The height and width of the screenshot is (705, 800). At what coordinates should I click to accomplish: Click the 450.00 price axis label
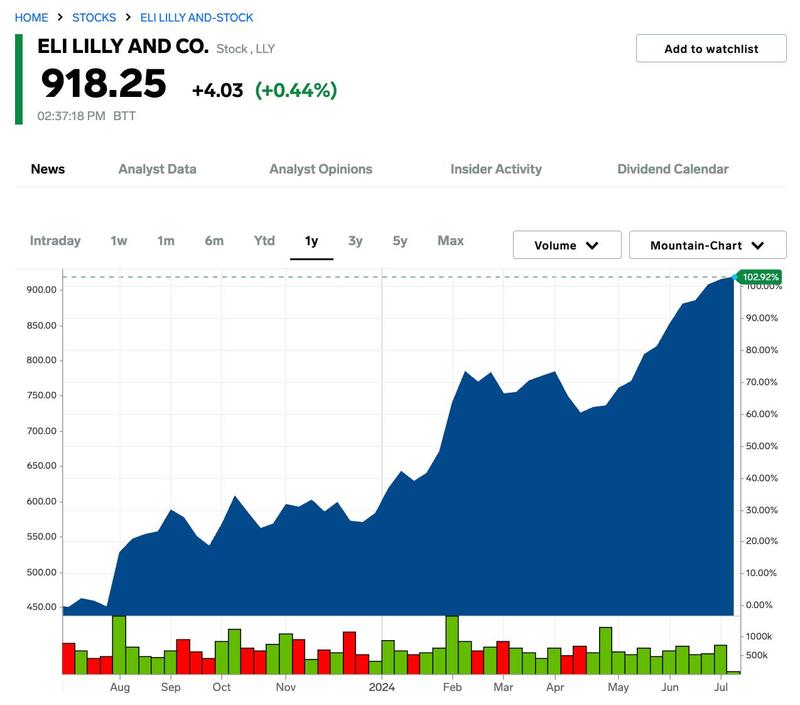coord(41,607)
